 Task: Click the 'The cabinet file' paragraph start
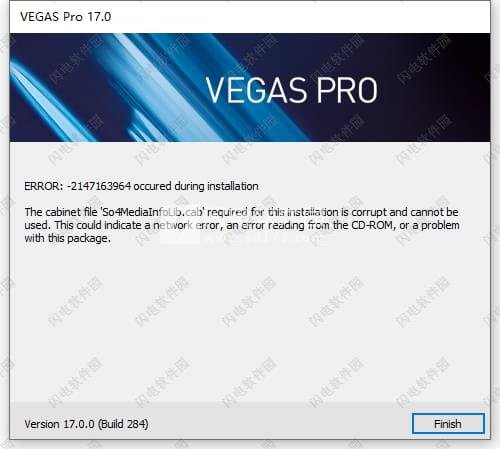tap(61, 212)
